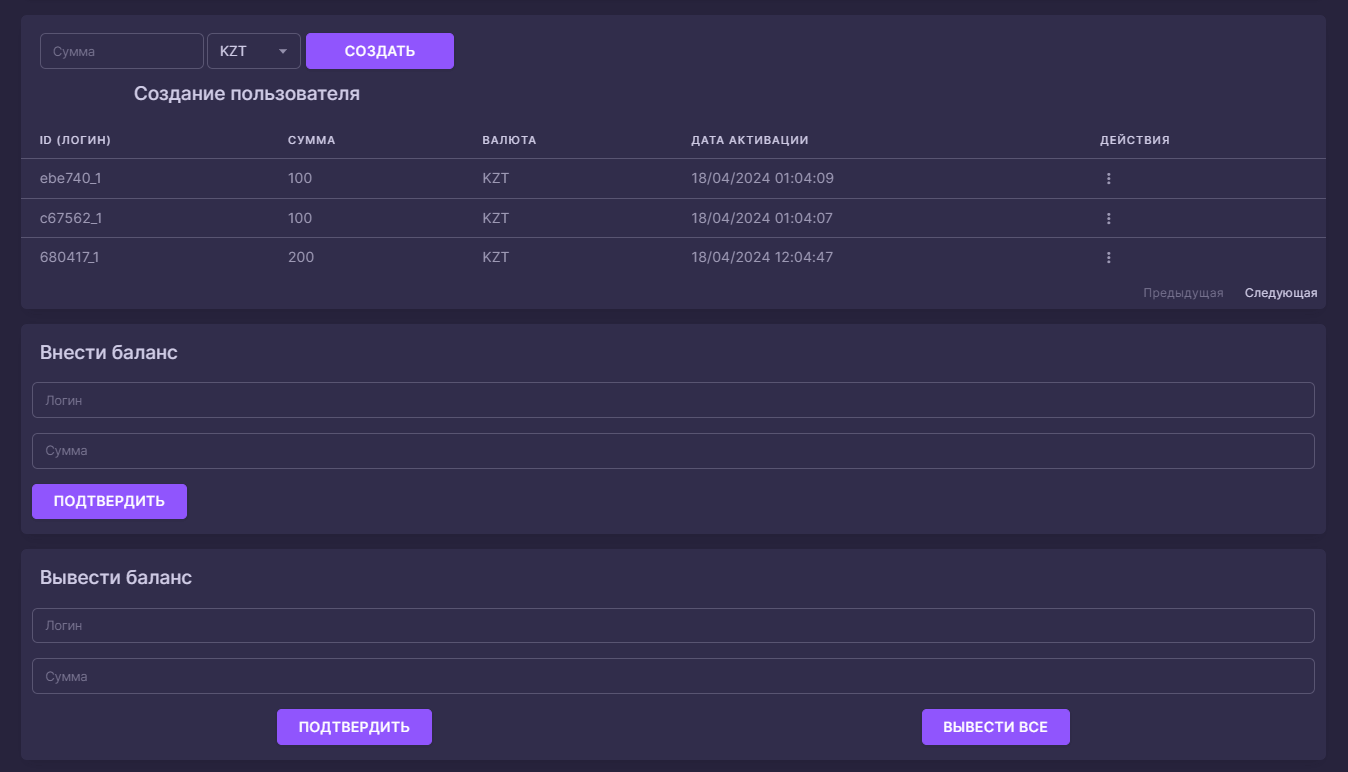Click the Сумма field under Вывести баланс
Image resolution: width=1348 pixels, height=772 pixels.
pos(673,676)
